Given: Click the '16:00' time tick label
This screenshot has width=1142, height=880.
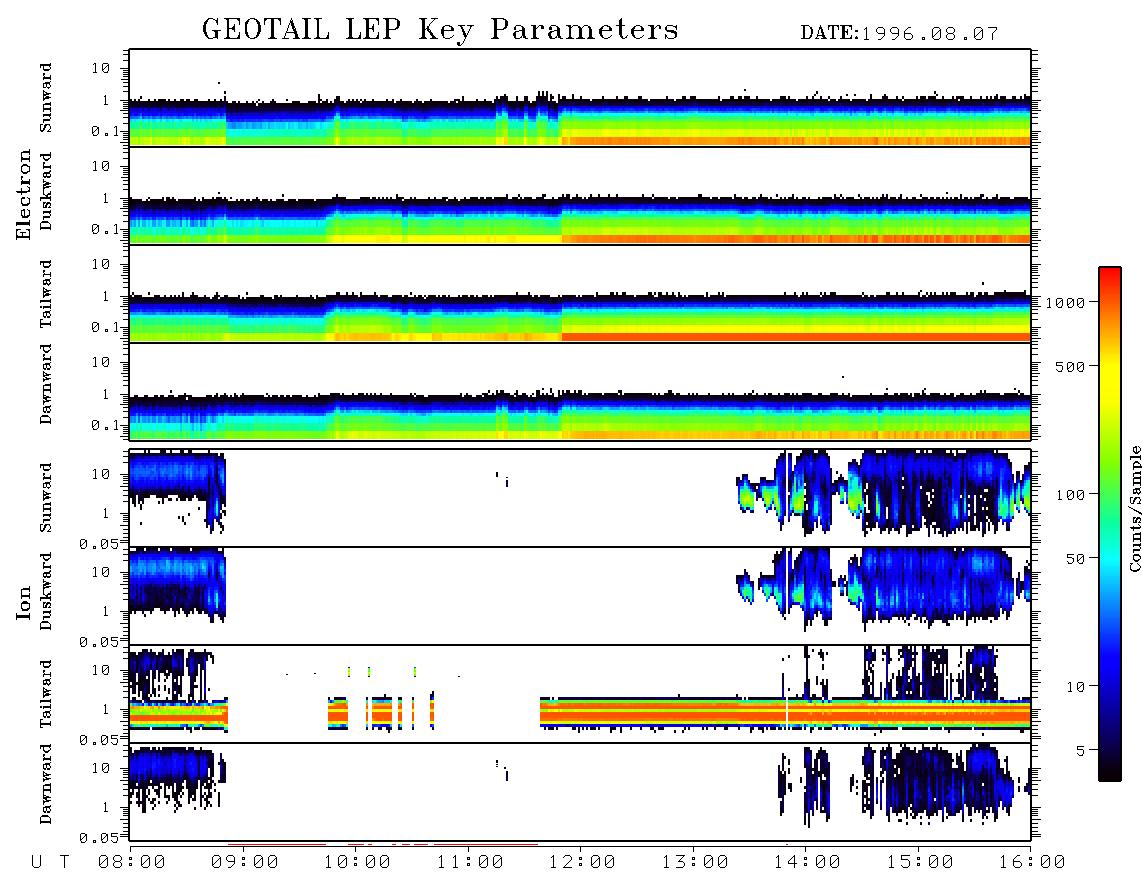Looking at the screenshot, I should [1032, 862].
